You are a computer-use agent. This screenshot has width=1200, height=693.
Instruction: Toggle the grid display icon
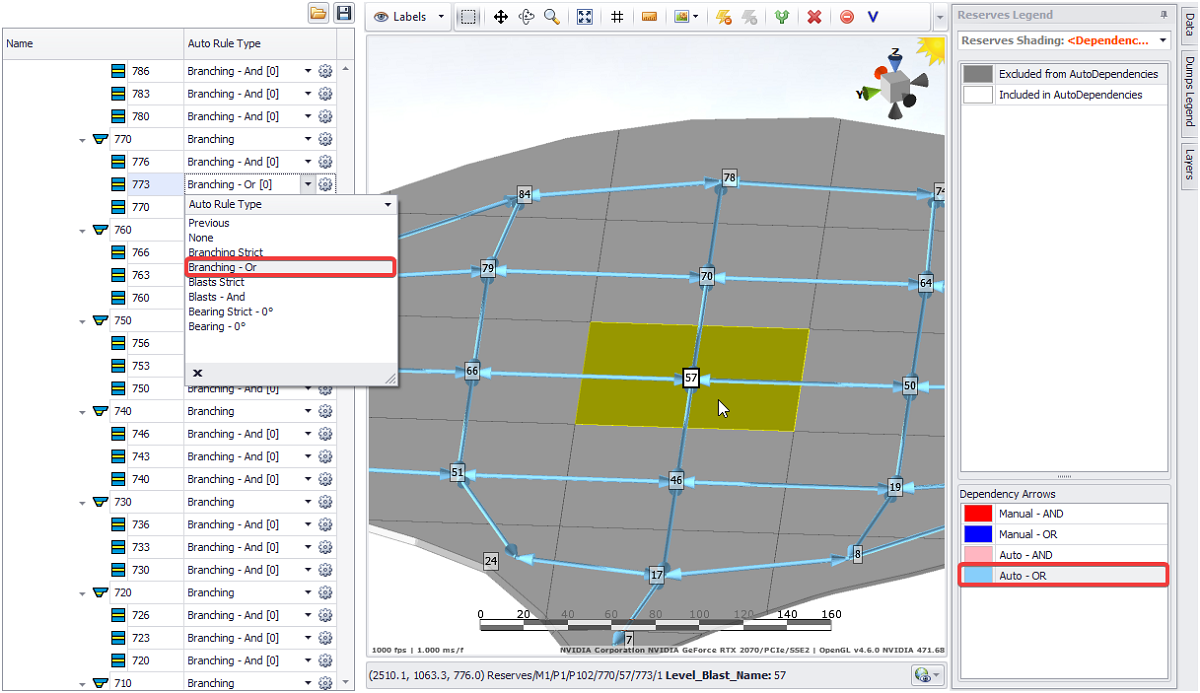click(x=617, y=17)
